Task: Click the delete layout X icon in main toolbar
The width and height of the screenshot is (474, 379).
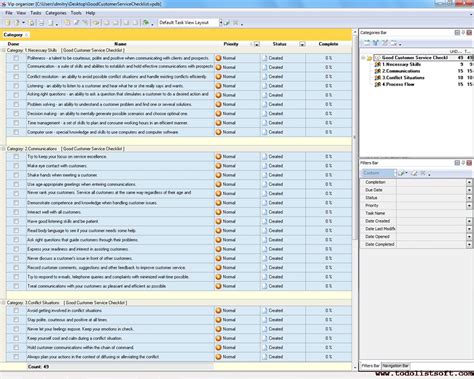Action: click(x=236, y=23)
